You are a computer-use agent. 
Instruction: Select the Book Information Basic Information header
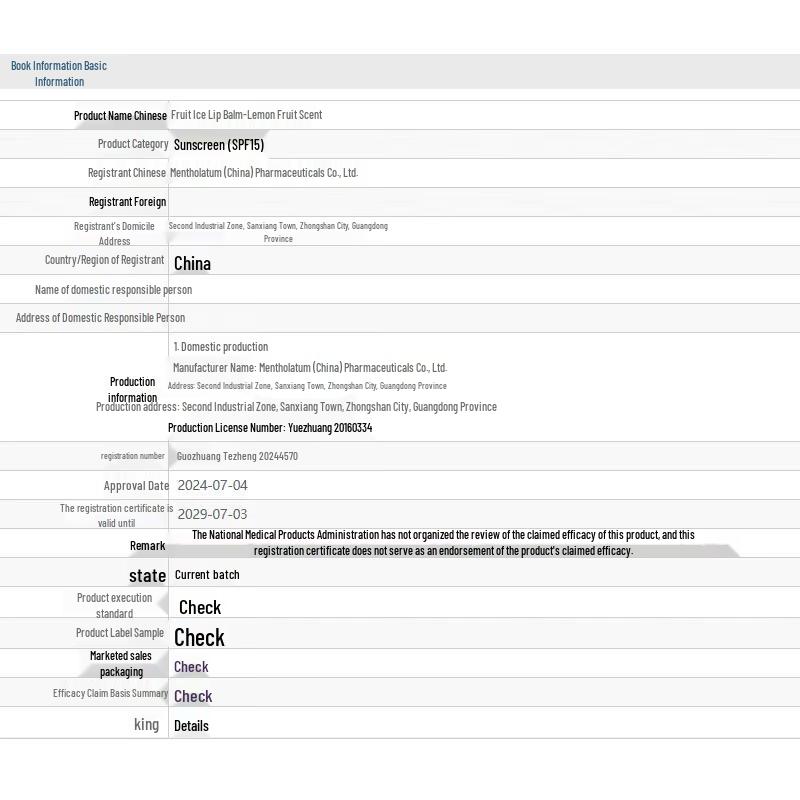[x=59, y=73]
